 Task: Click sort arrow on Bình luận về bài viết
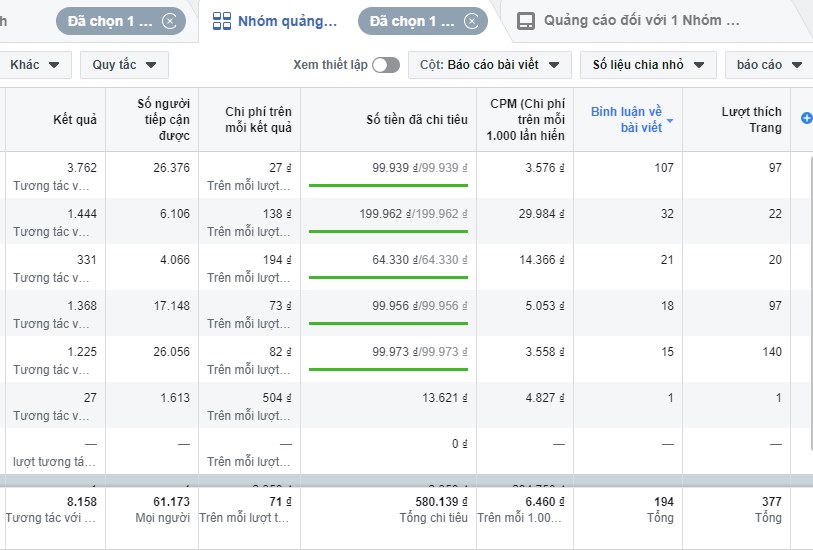670,121
